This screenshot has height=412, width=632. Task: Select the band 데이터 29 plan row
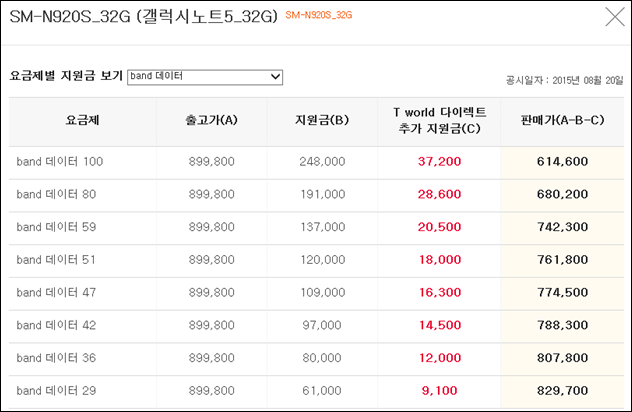[x=316, y=391]
